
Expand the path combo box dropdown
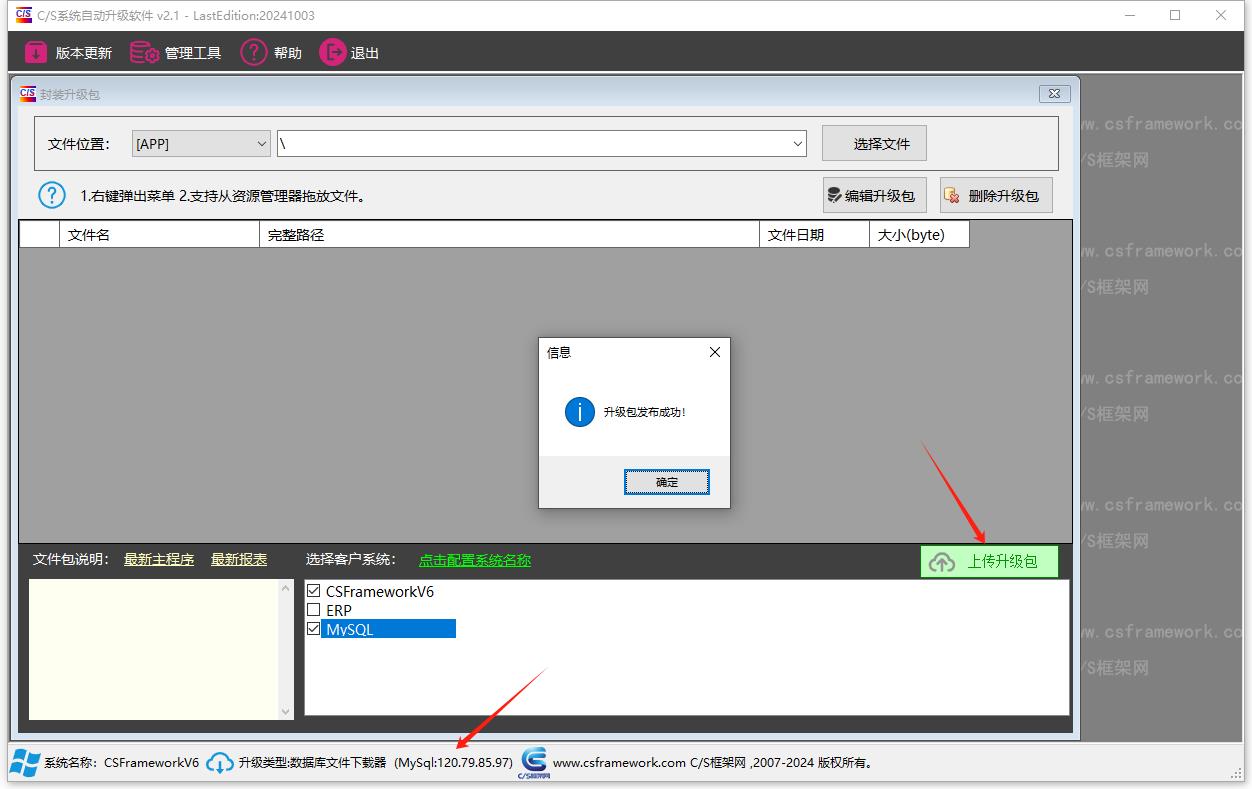tap(798, 144)
